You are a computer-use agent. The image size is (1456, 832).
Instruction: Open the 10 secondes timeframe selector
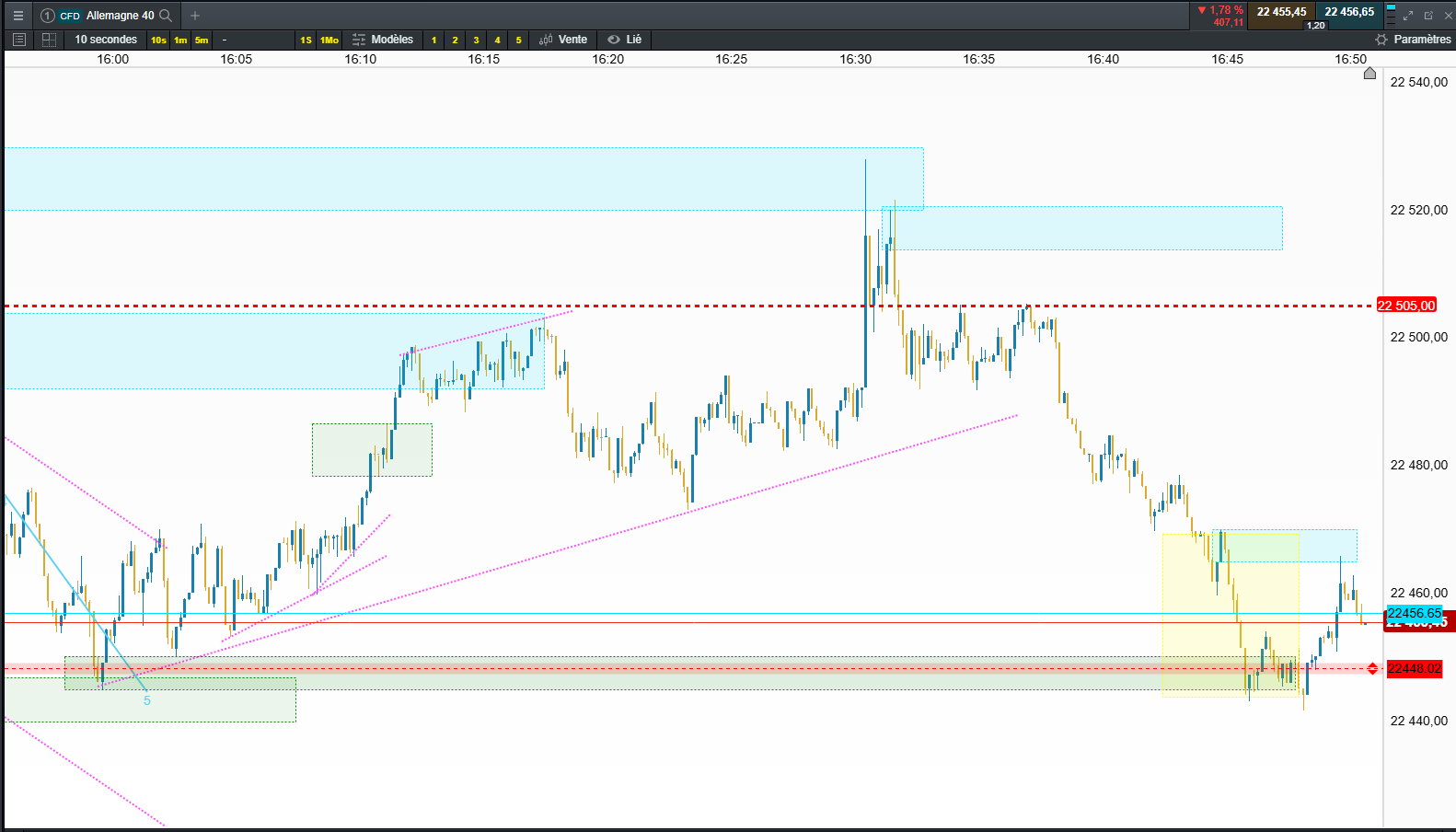pyautogui.click(x=106, y=40)
